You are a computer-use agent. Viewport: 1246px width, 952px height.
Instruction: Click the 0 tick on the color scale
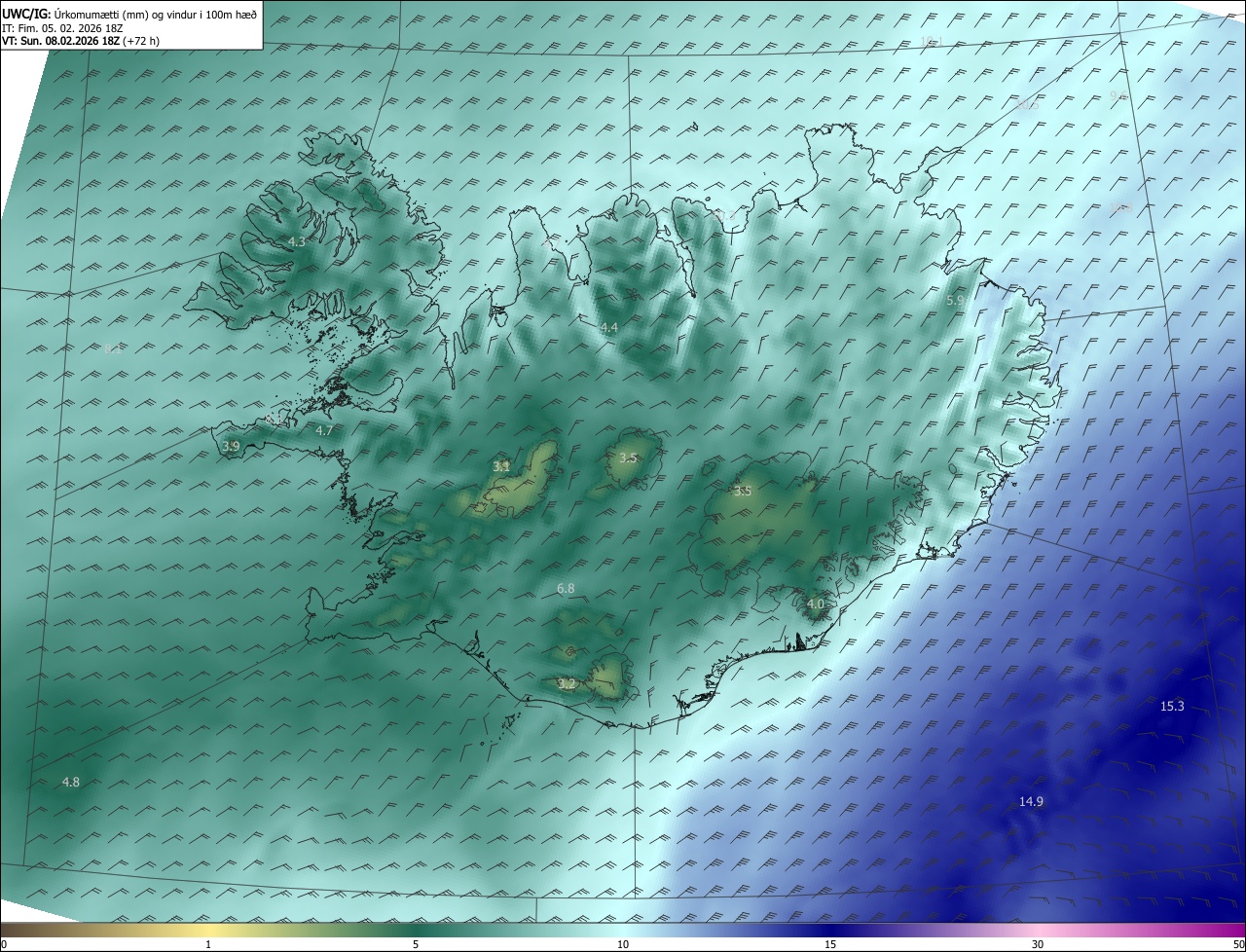coord(4,944)
